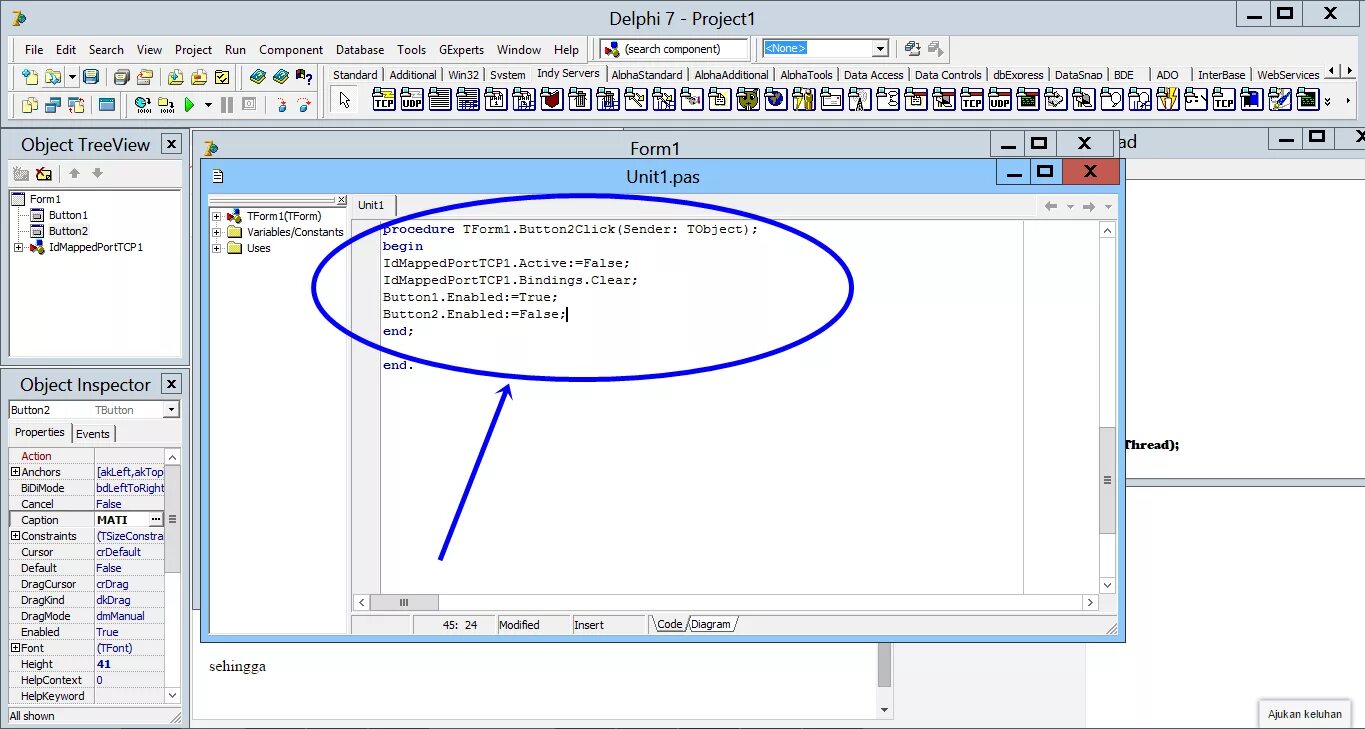The image size is (1365, 729).
Task: Switch to the ADO palette tab
Action: (x=1167, y=75)
